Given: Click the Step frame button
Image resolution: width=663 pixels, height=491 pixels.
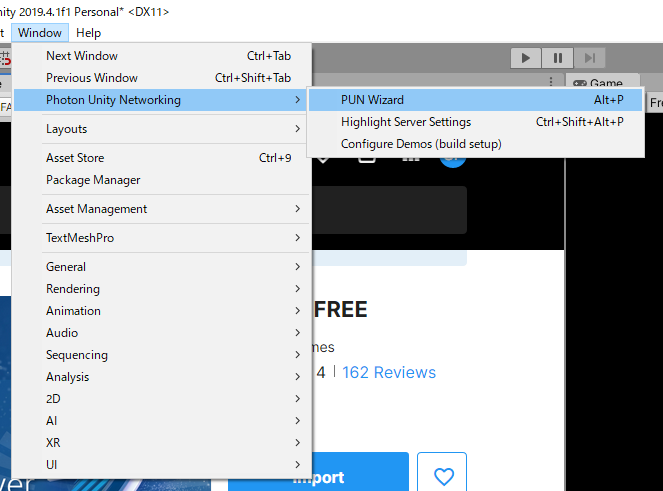Looking at the screenshot, I should (x=589, y=58).
